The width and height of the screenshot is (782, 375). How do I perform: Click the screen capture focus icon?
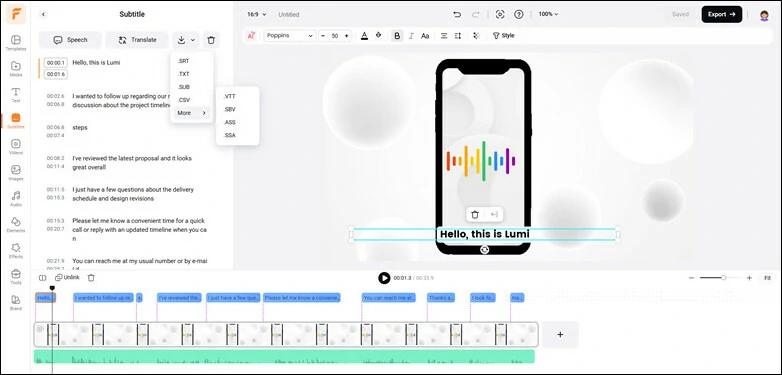pyautogui.click(x=500, y=14)
